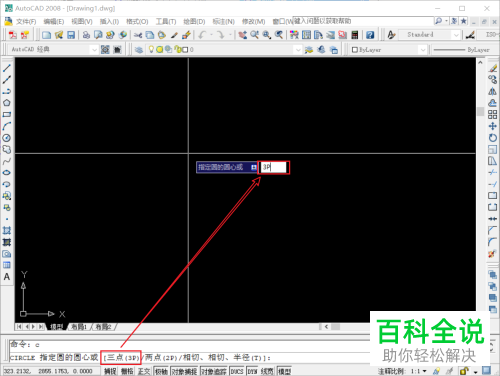Select the Circle tool in draw toolbar

pos(7,138)
